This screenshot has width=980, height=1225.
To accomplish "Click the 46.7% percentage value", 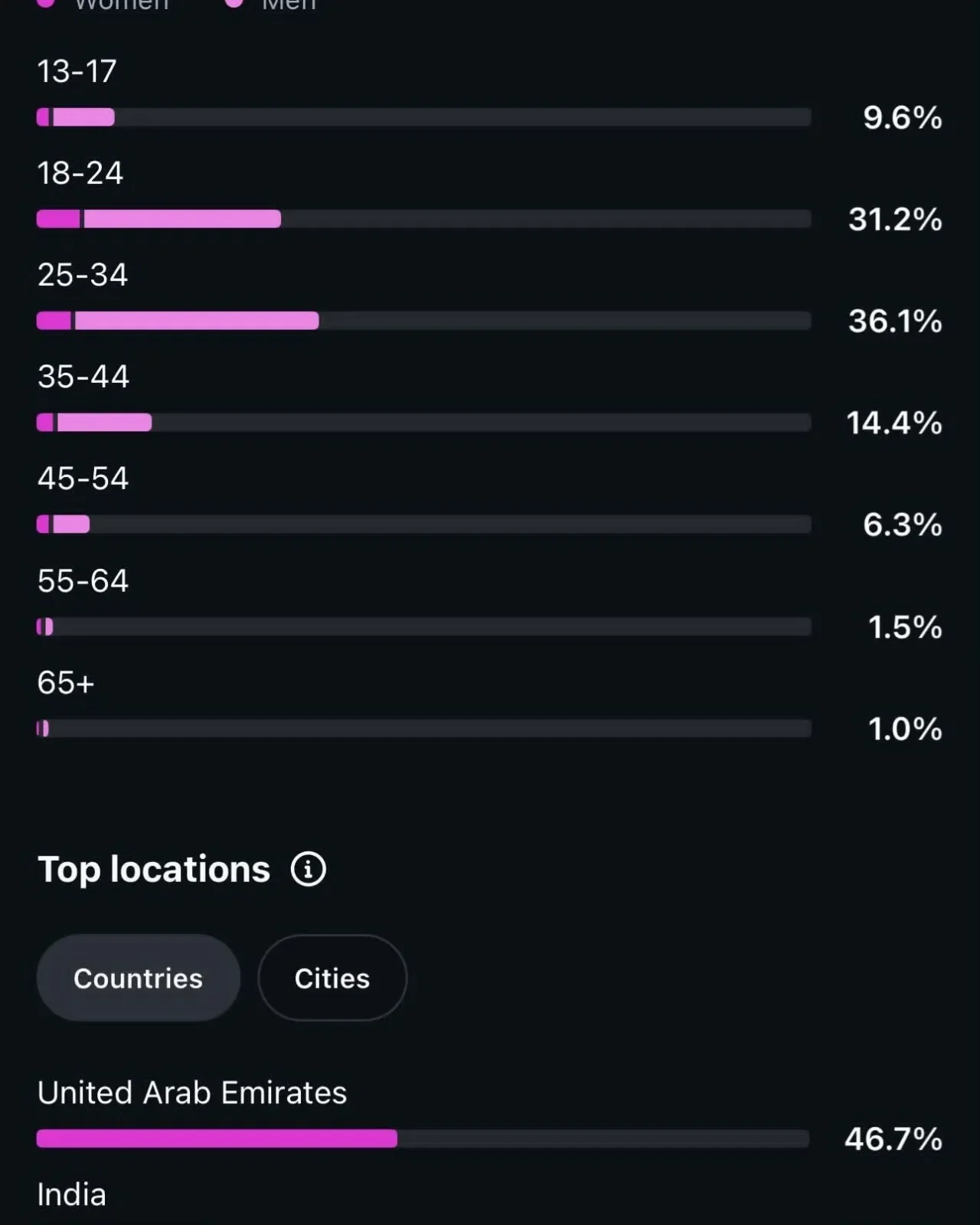I will click(x=893, y=1138).
